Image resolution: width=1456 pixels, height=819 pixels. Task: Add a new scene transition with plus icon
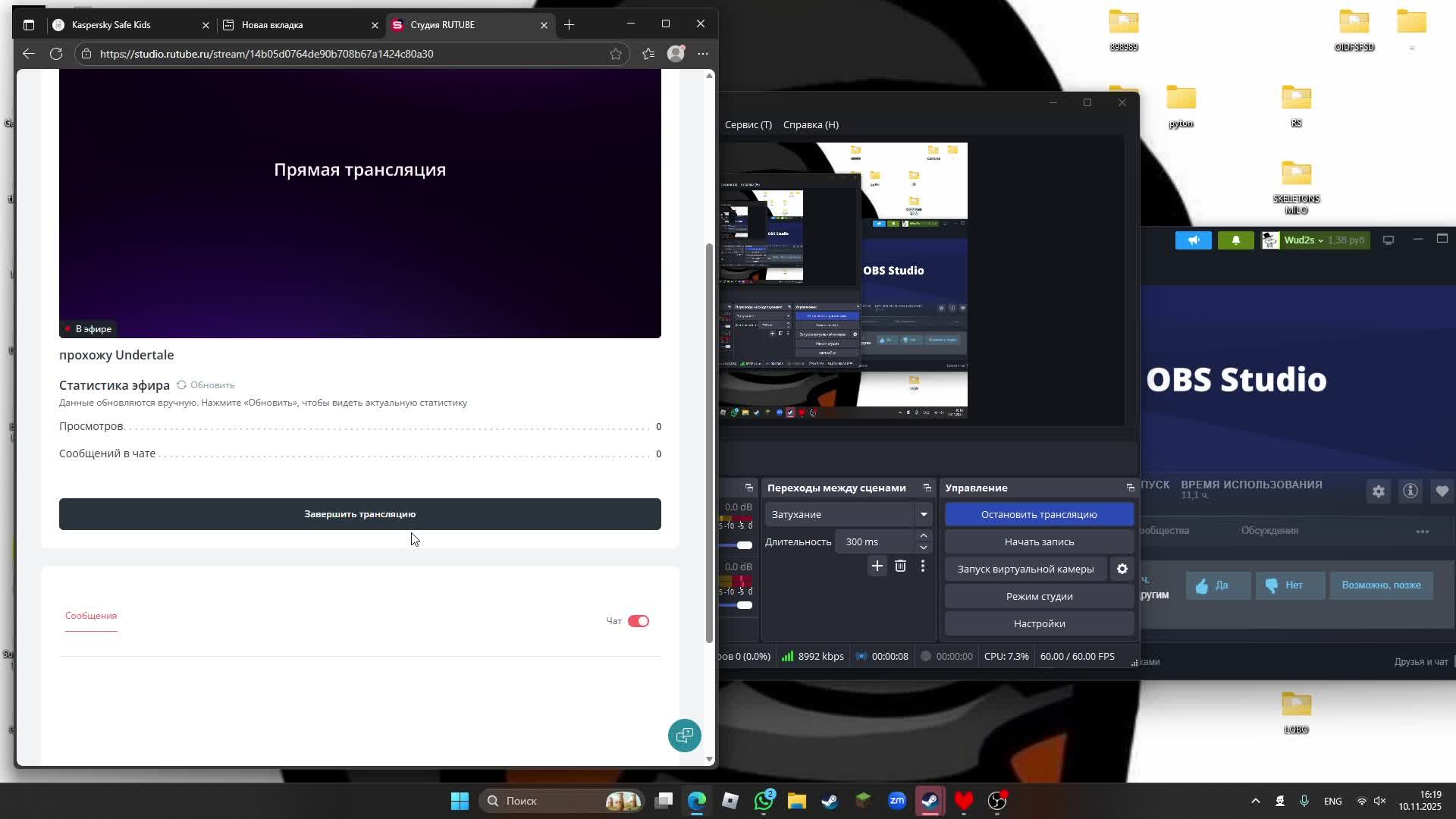[x=877, y=566]
